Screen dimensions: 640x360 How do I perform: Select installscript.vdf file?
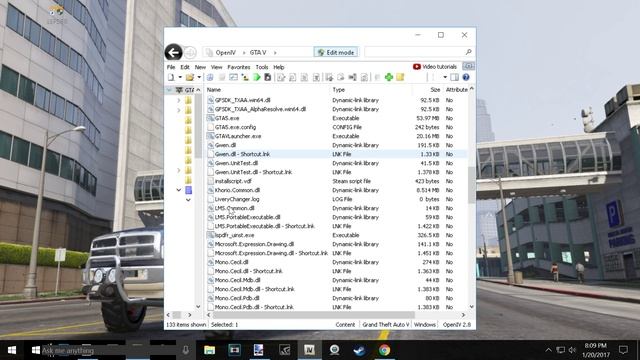click(233, 181)
